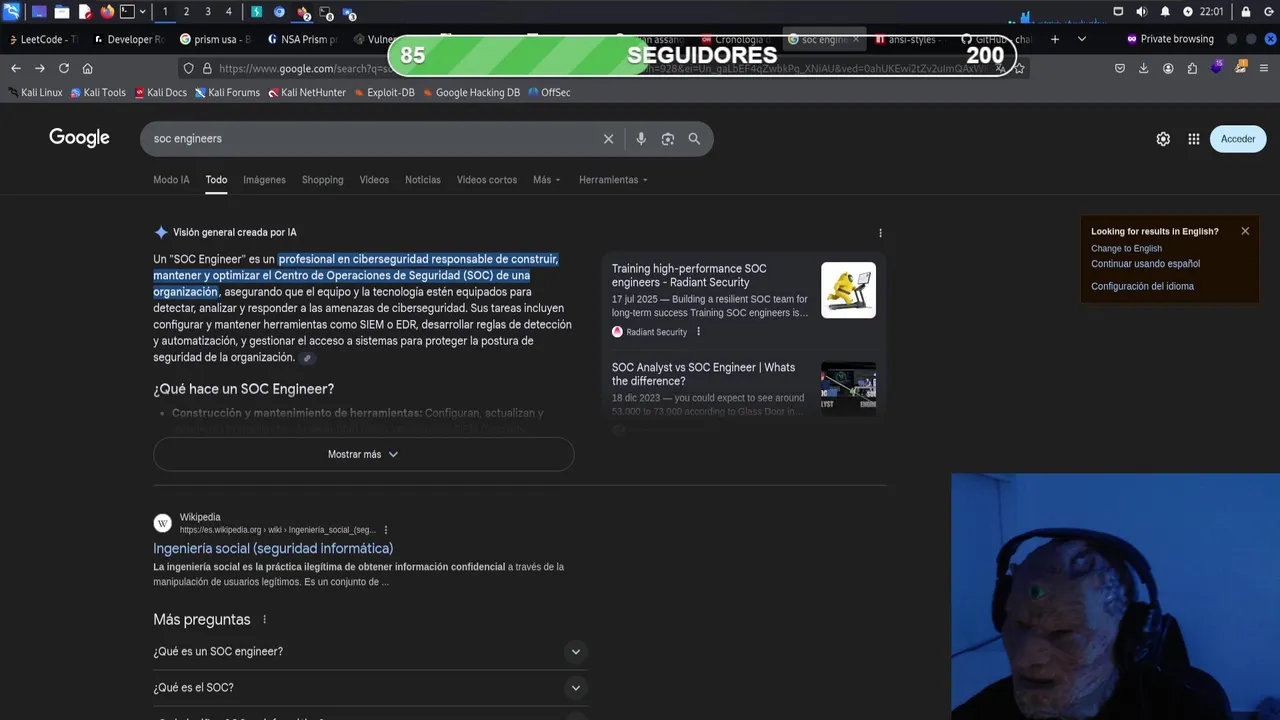Image resolution: width=1280 pixels, height=720 pixels.
Task: Open AI overview three-dot options
Action: [x=880, y=233]
